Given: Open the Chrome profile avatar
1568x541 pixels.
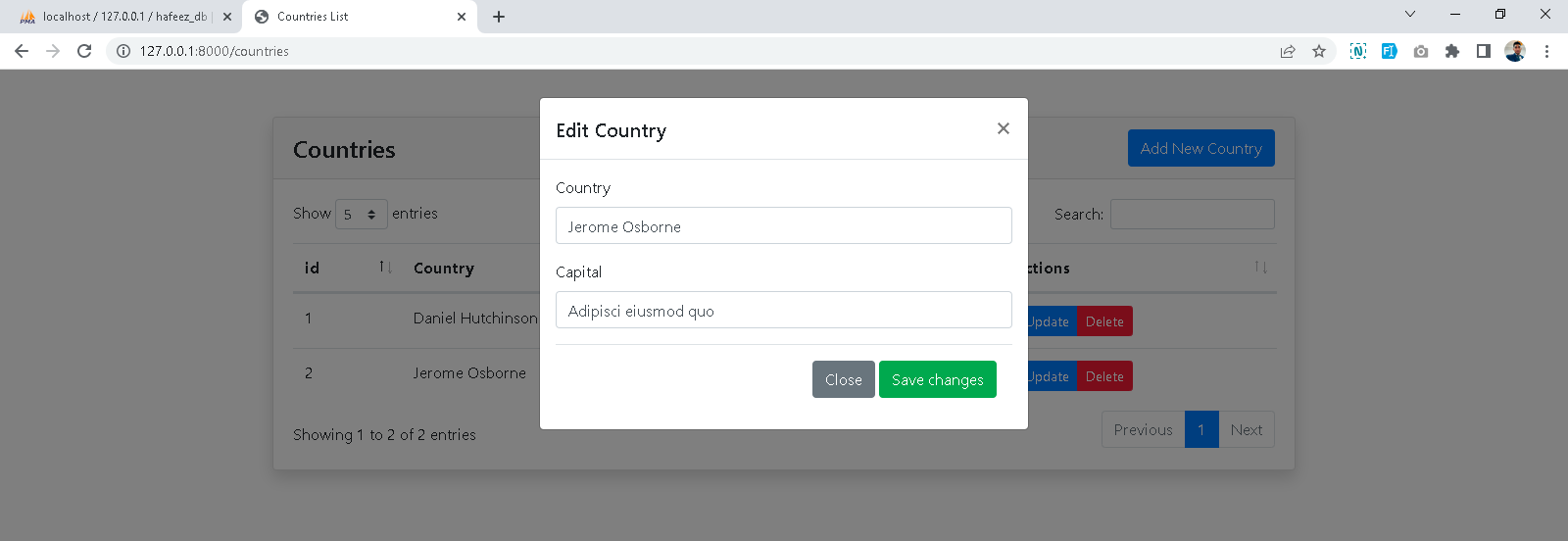Looking at the screenshot, I should [x=1515, y=51].
